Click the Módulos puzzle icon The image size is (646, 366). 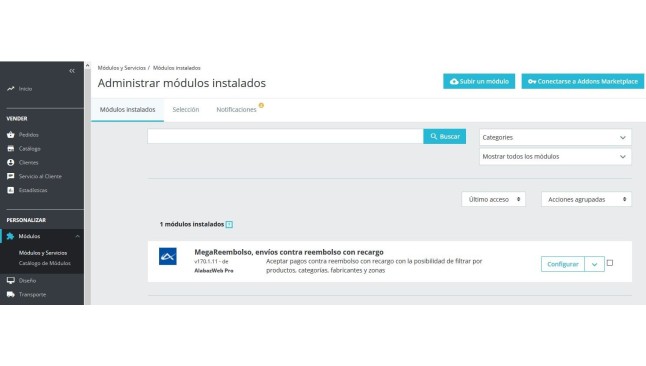[10, 236]
